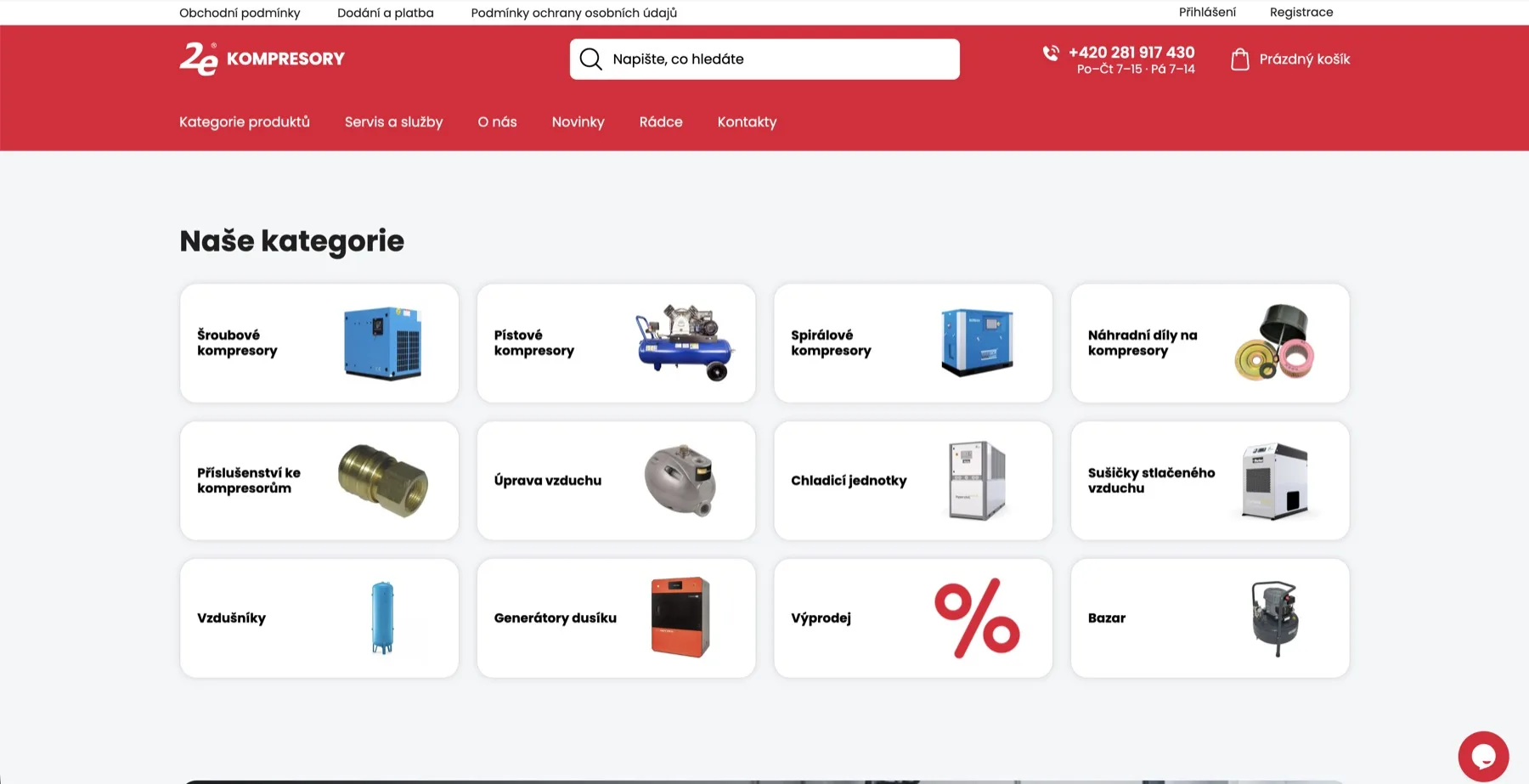The image size is (1529, 784).
Task: Open Sušičky stlačeného vzduchu label
Action: point(1151,481)
